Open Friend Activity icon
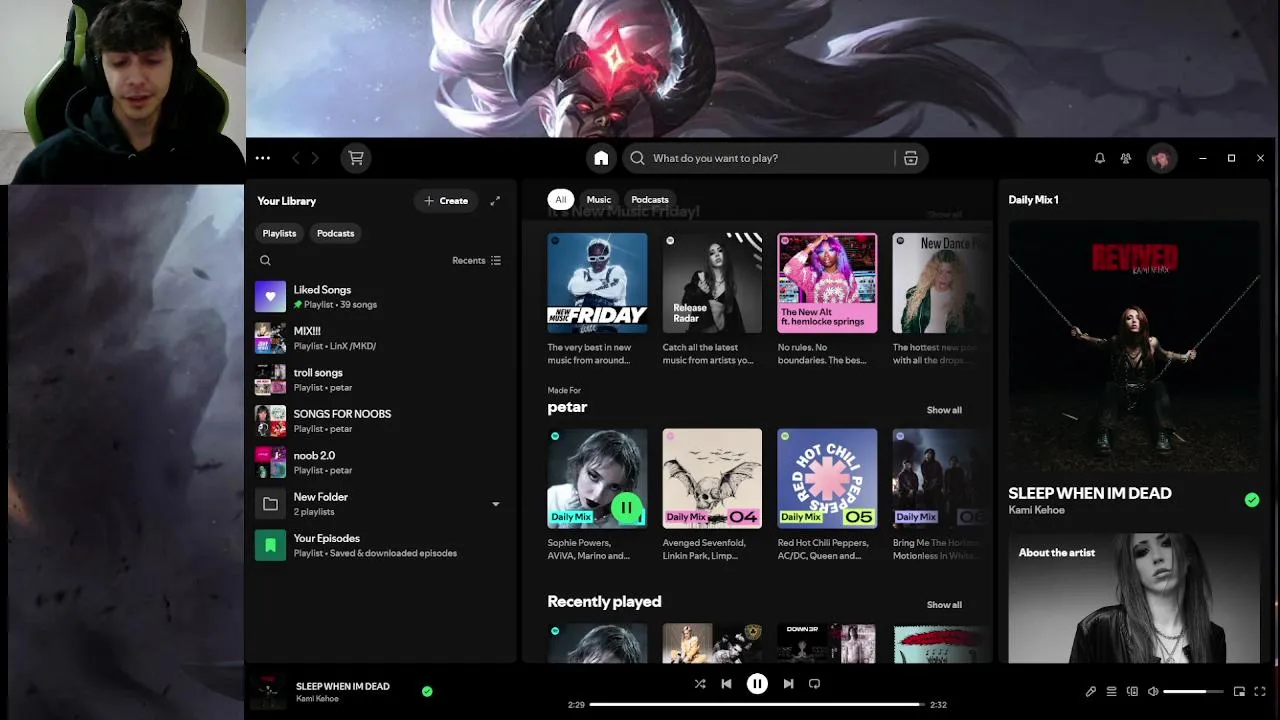The height and width of the screenshot is (720, 1280). point(1126,158)
